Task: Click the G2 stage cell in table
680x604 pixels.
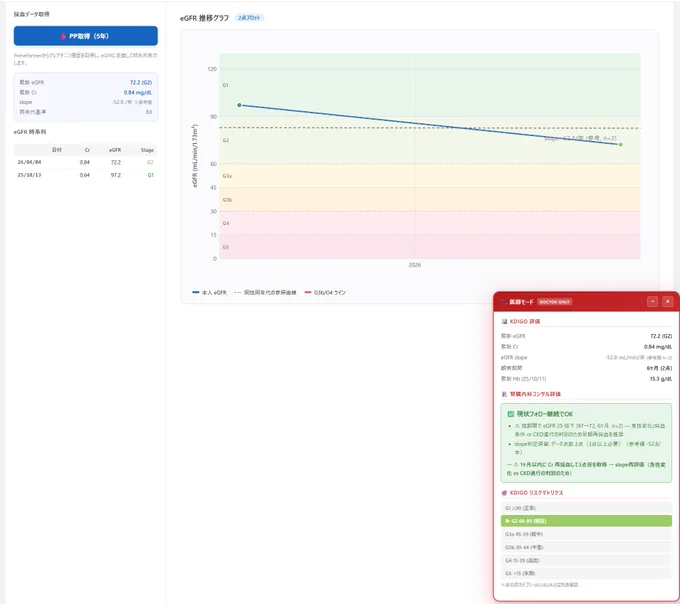Action: pyautogui.click(x=150, y=162)
